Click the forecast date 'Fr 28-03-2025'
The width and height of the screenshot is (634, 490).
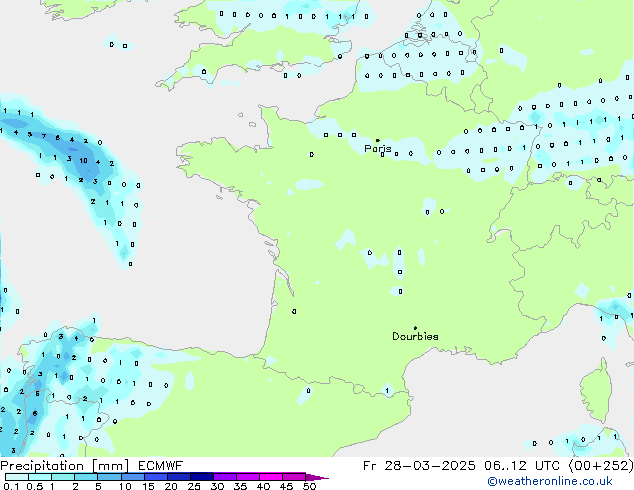419,466
